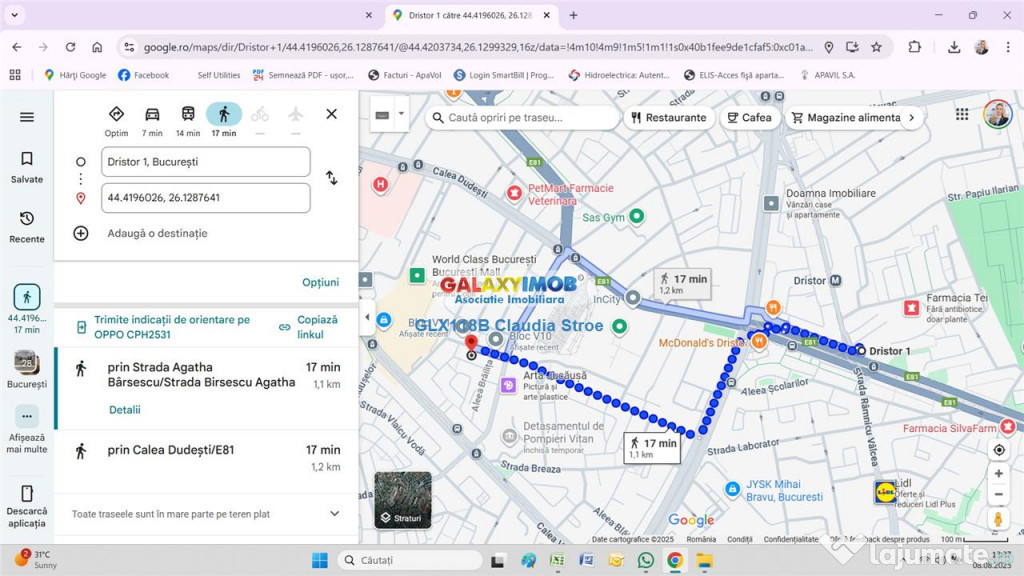Viewport: 1024px width, 576px height.
Task: Select cycling travel mode
Action: click(260, 120)
